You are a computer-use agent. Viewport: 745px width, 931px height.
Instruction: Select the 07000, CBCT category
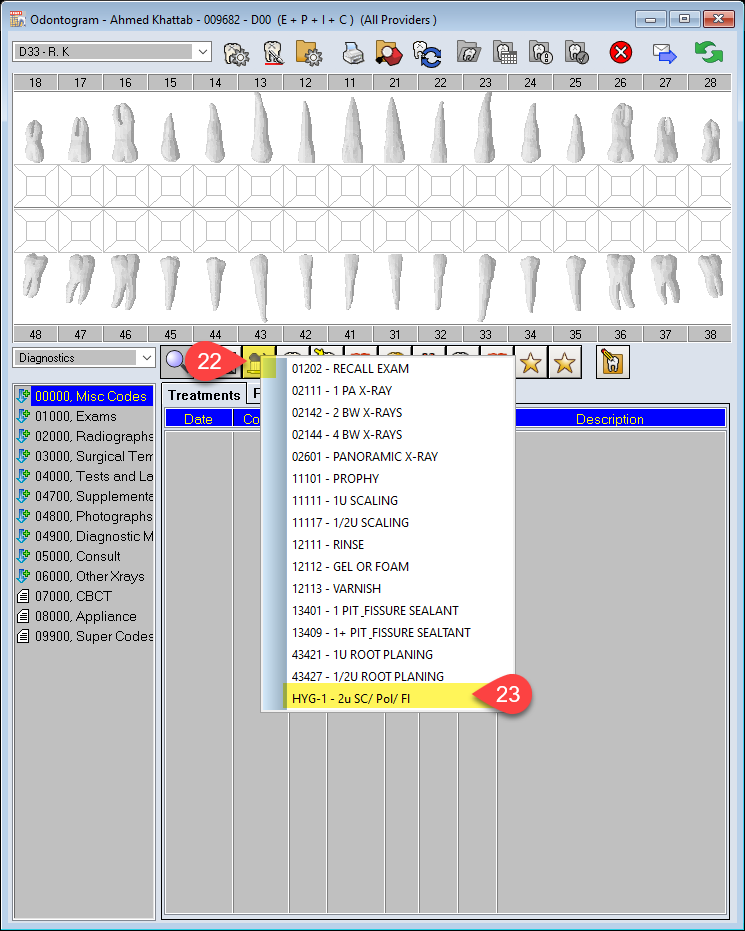[73, 596]
